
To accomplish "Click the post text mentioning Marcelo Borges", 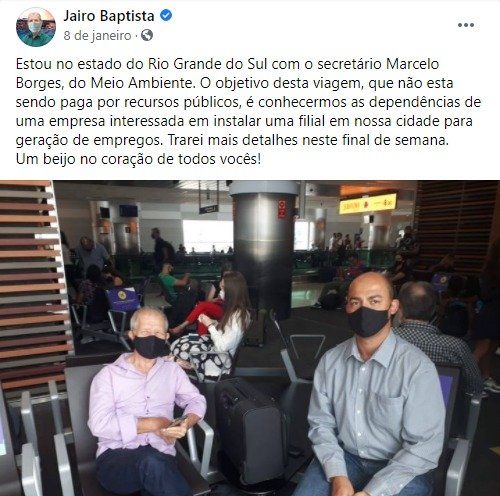I will [x=248, y=112].
